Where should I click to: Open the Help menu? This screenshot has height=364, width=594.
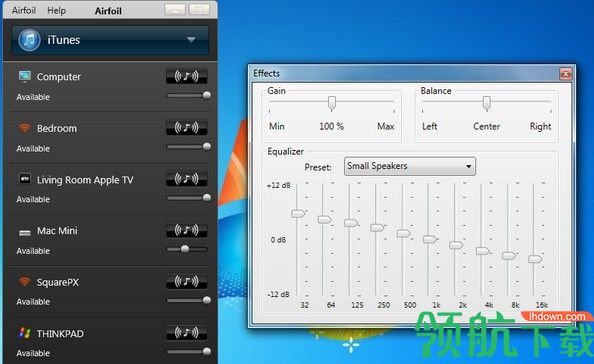[x=56, y=11]
